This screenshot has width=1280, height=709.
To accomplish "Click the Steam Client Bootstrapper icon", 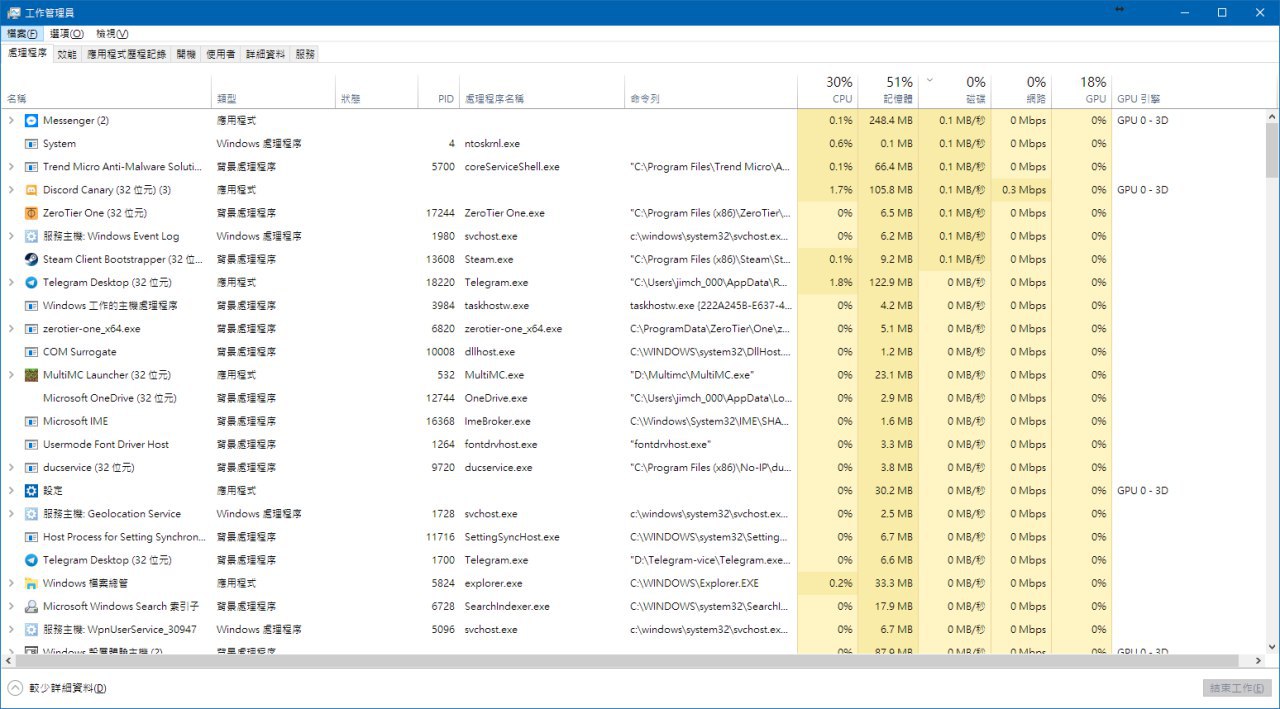I will pyautogui.click(x=31, y=259).
